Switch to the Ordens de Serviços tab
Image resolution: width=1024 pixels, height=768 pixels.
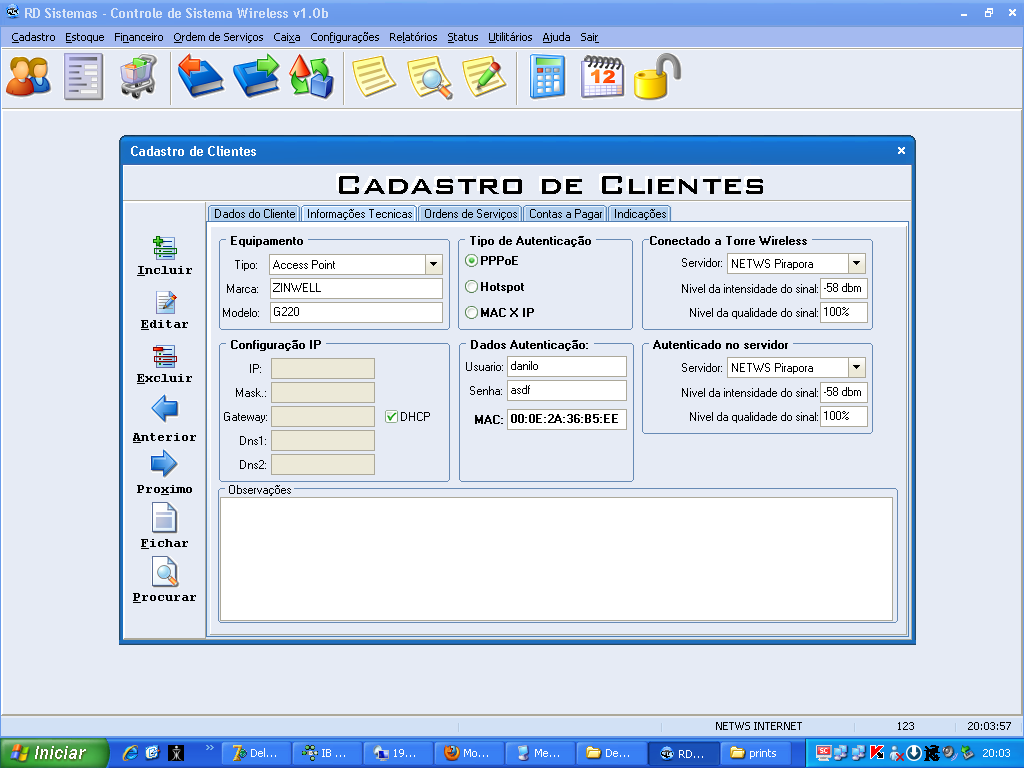coord(470,214)
